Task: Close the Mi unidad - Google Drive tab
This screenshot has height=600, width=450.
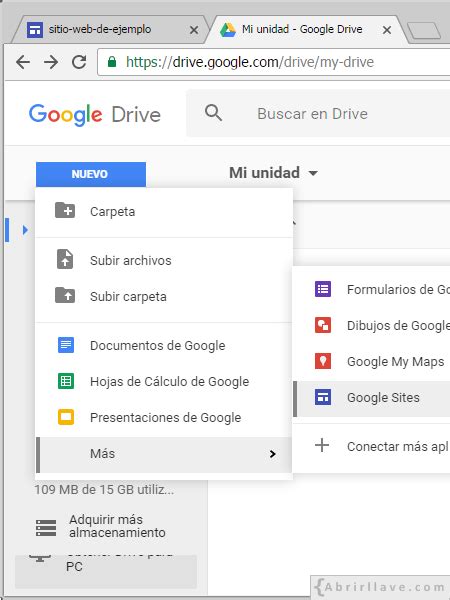Action: coord(387,30)
